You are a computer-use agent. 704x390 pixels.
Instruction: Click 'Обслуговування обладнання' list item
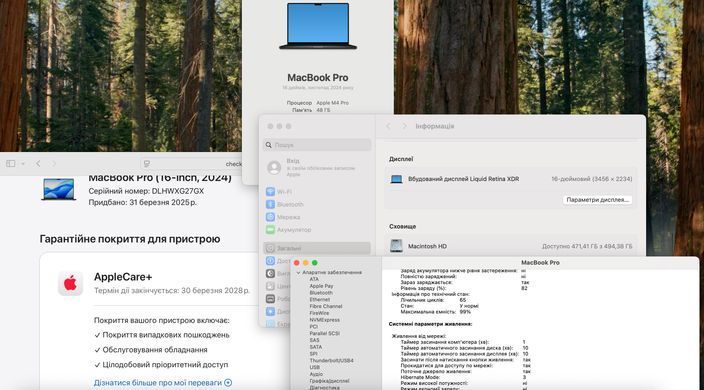coord(151,350)
